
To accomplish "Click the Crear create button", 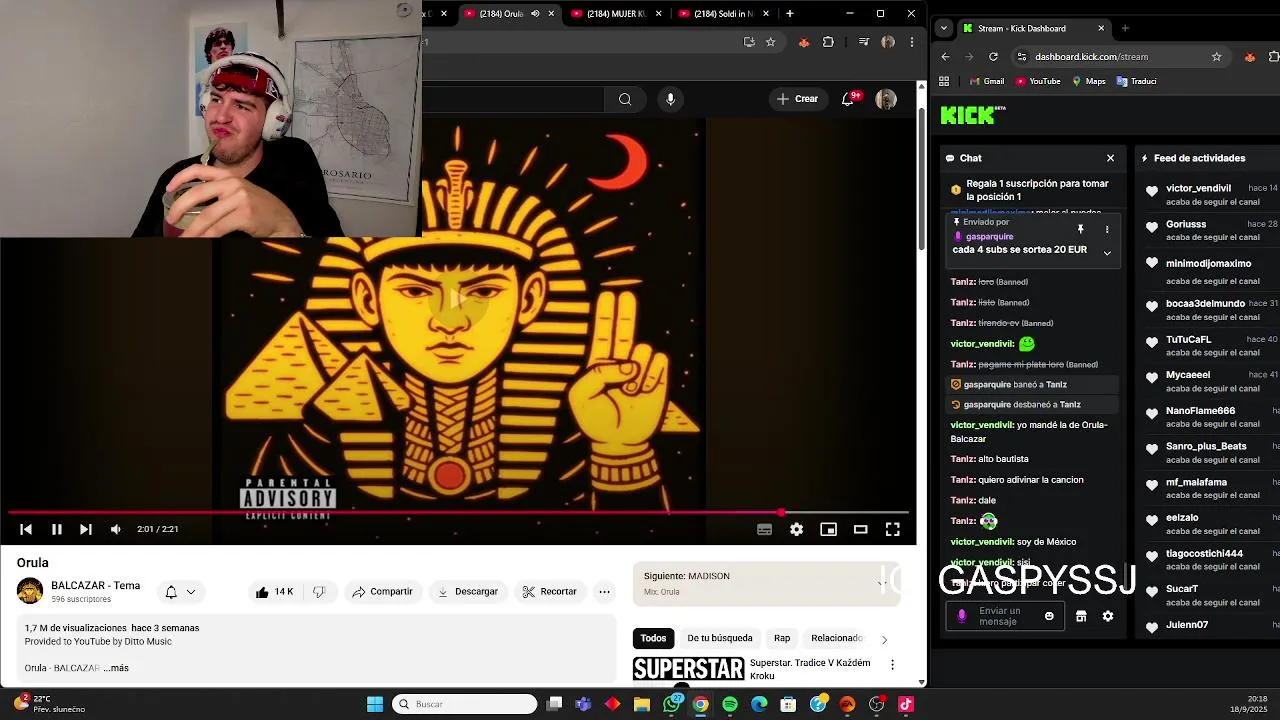I will (x=797, y=99).
